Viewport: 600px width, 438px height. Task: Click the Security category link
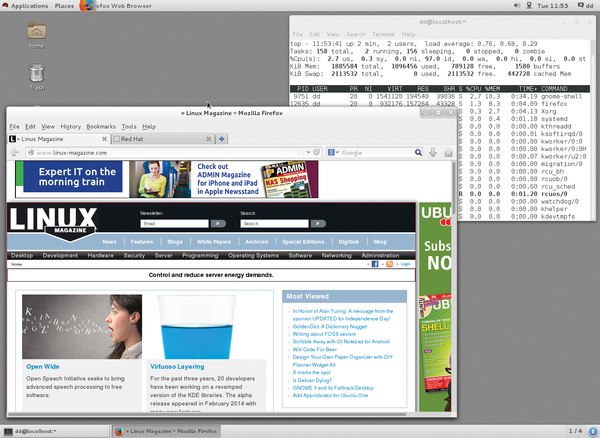(134, 255)
